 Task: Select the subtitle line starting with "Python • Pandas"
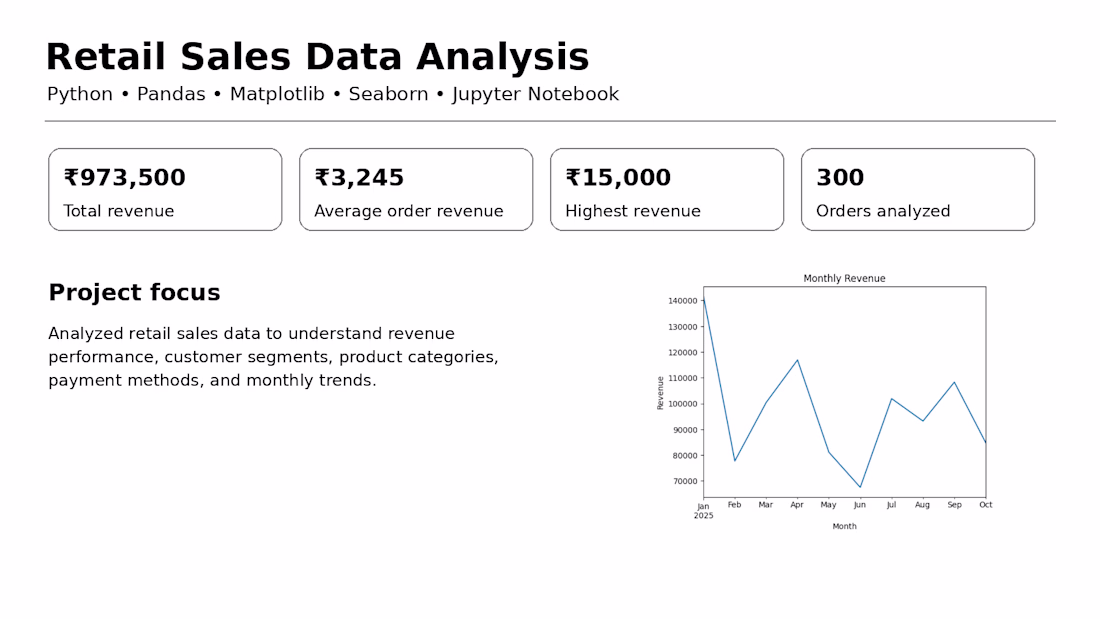click(333, 94)
